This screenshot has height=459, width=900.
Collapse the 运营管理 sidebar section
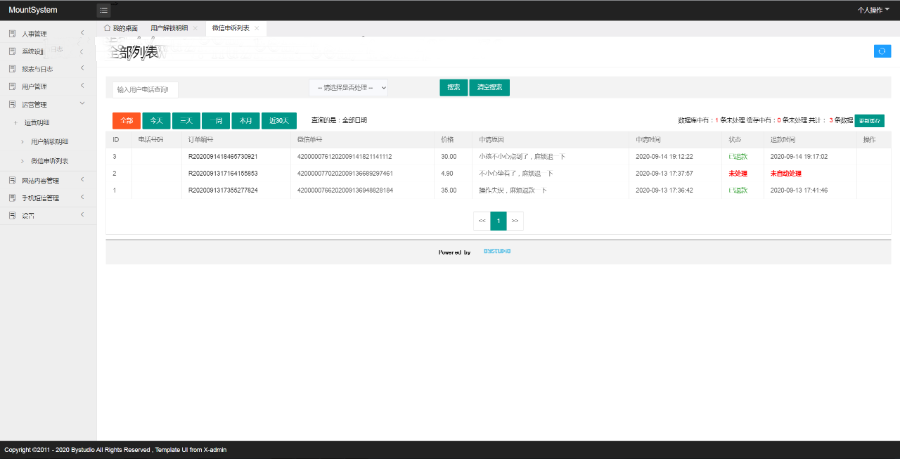tap(82, 105)
